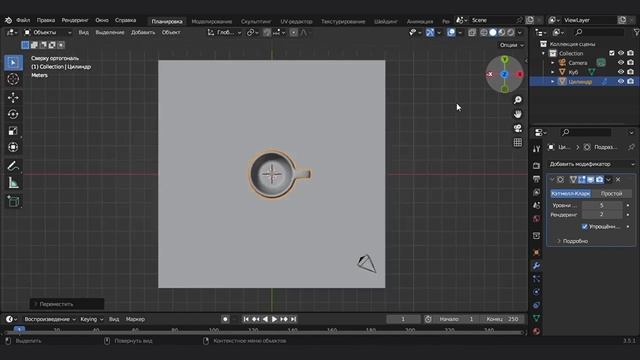Image resolution: width=640 pixels, height=360 pixels.
Task: Pin the properties editor with pin icon
Action: [631, 147]
